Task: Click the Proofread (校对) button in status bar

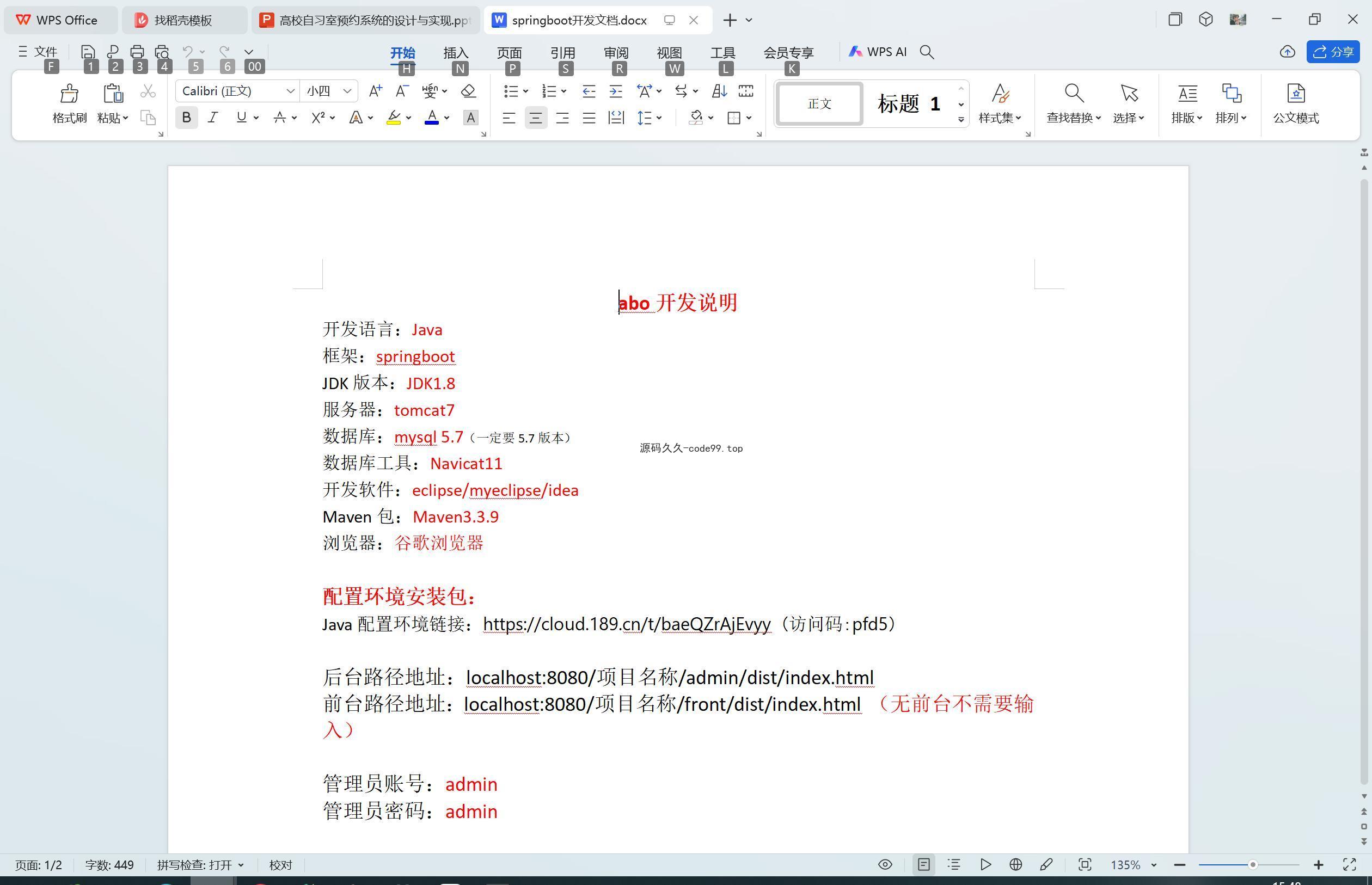Action: coord(280,865)
